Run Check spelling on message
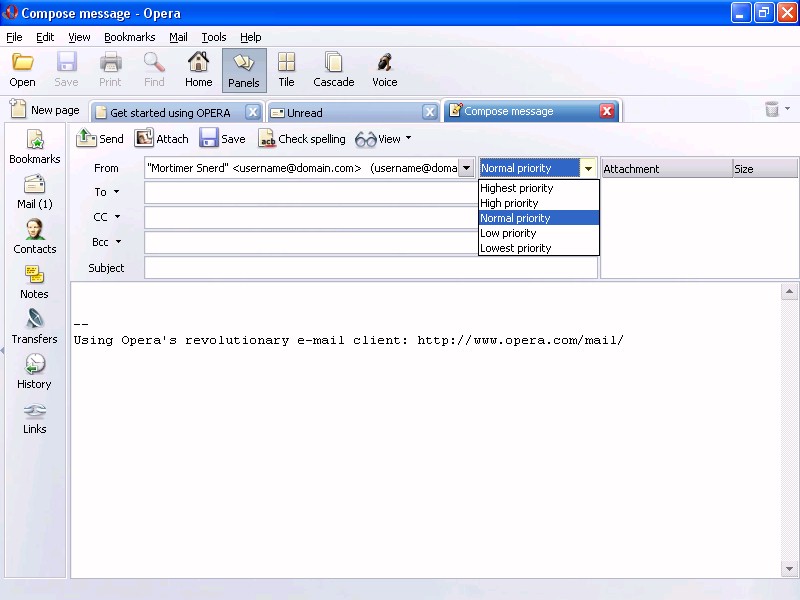Image resolution: width=800 pixels, height=600 pixels. tap(302, 139)
